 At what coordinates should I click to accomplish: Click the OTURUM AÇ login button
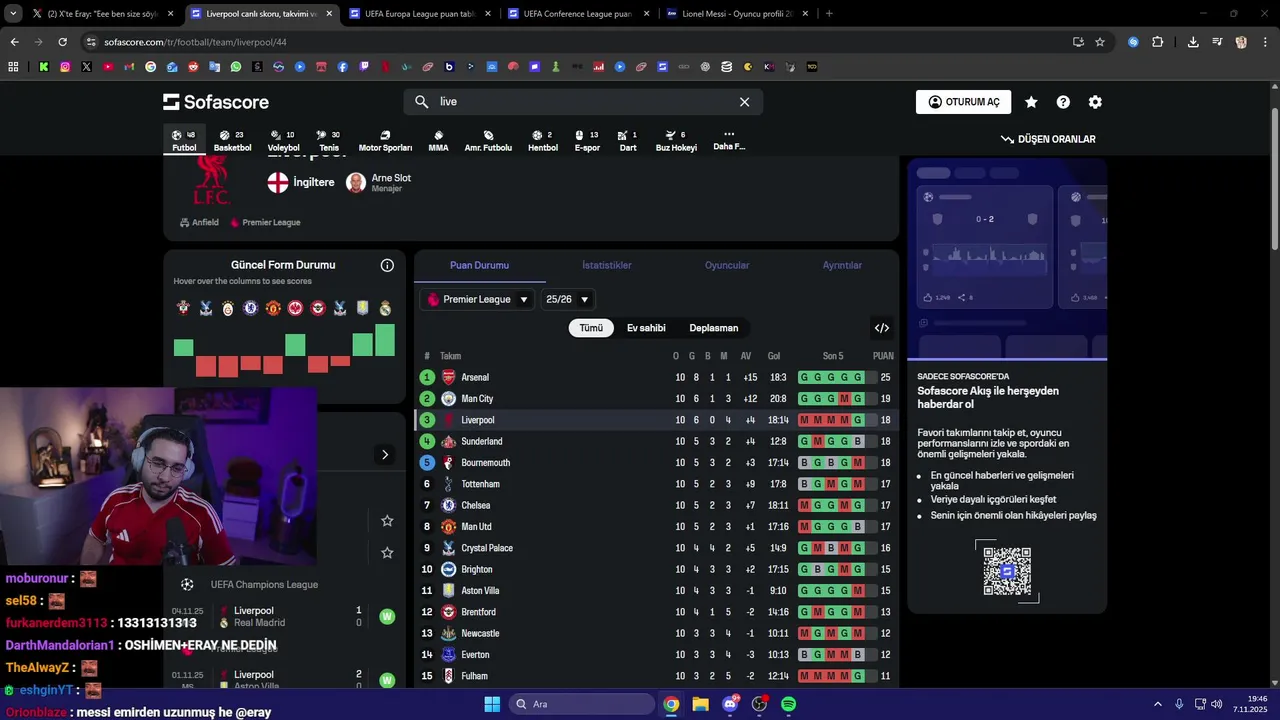(963, 102)
